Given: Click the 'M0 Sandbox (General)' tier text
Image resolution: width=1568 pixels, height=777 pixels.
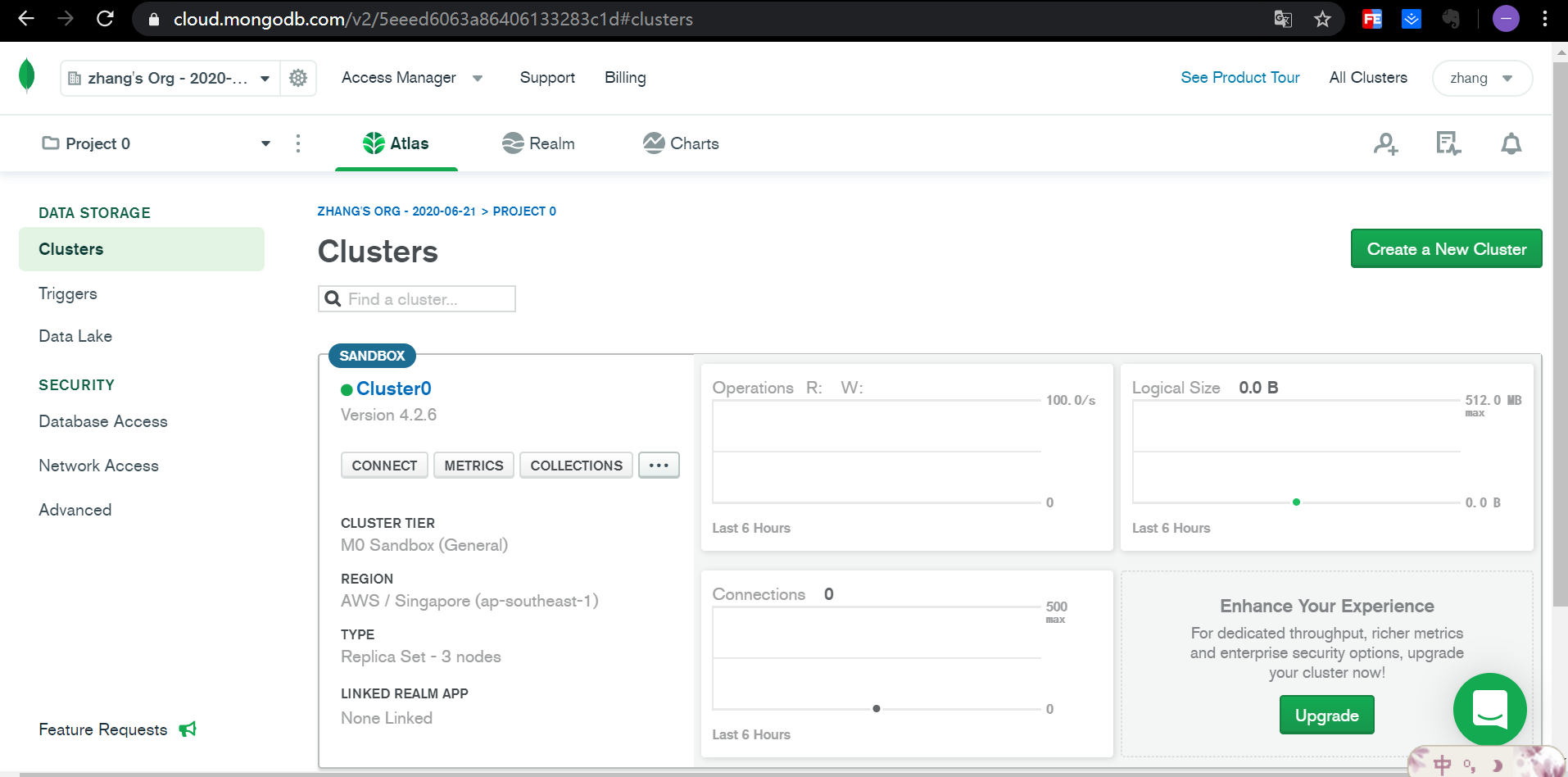Looking at the screenshot, I should [424, 545].
